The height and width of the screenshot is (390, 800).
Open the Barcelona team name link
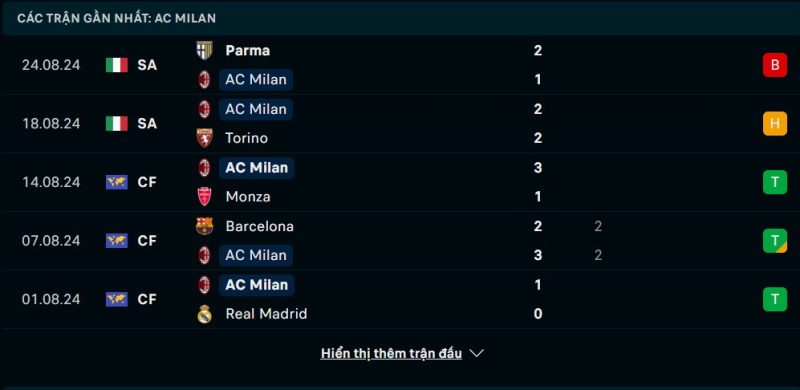pos(260,226)
